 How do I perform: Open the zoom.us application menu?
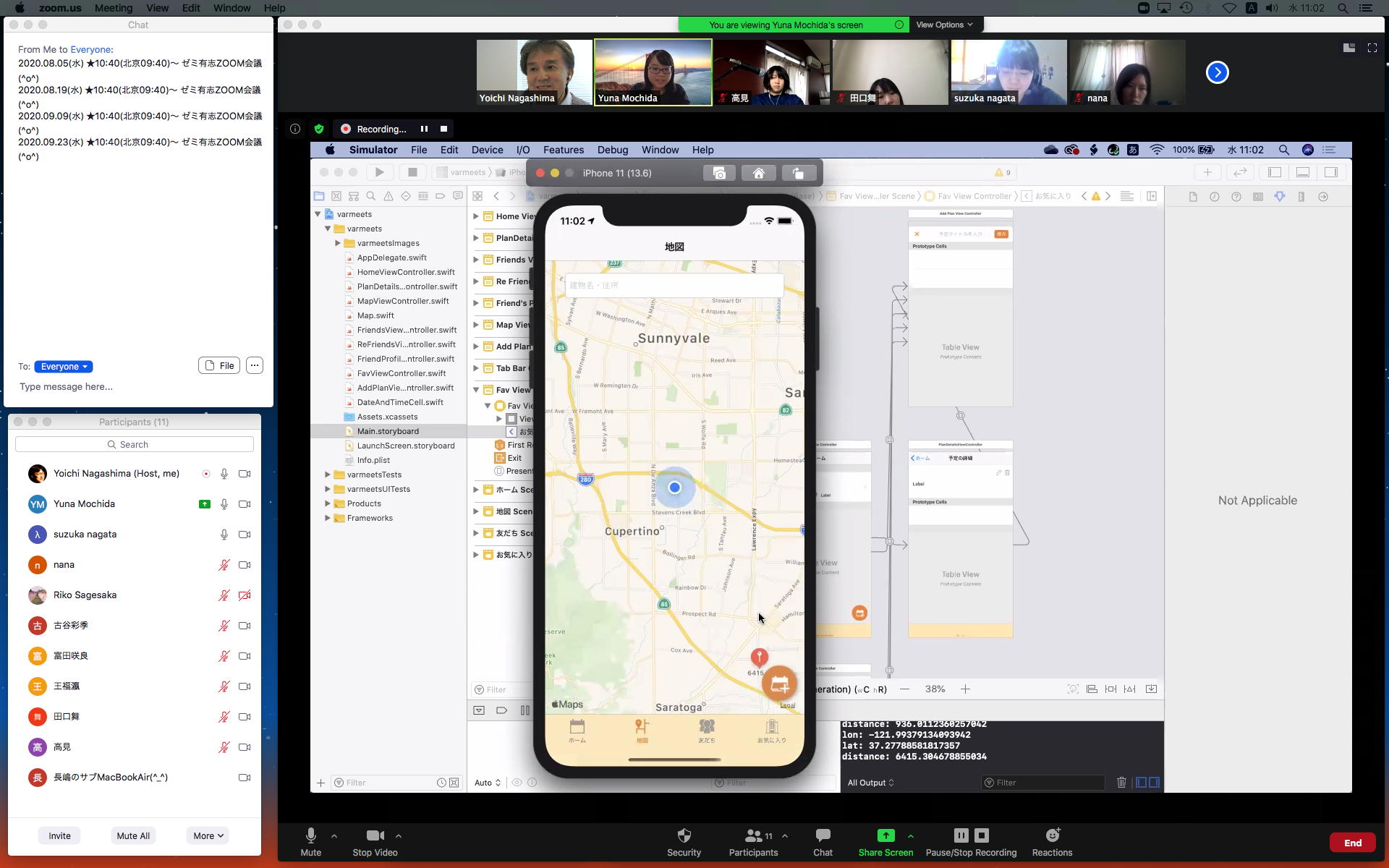pos(60,8)
